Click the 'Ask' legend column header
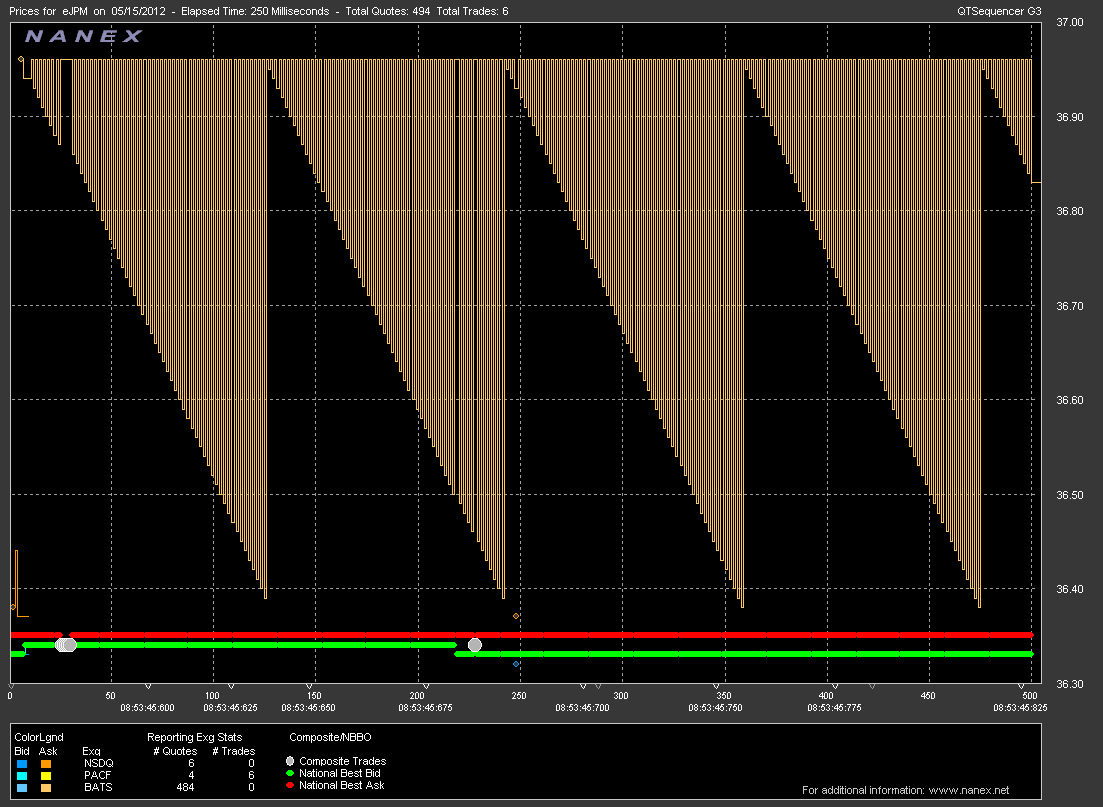1103x807 pixels. coord(48,751)
